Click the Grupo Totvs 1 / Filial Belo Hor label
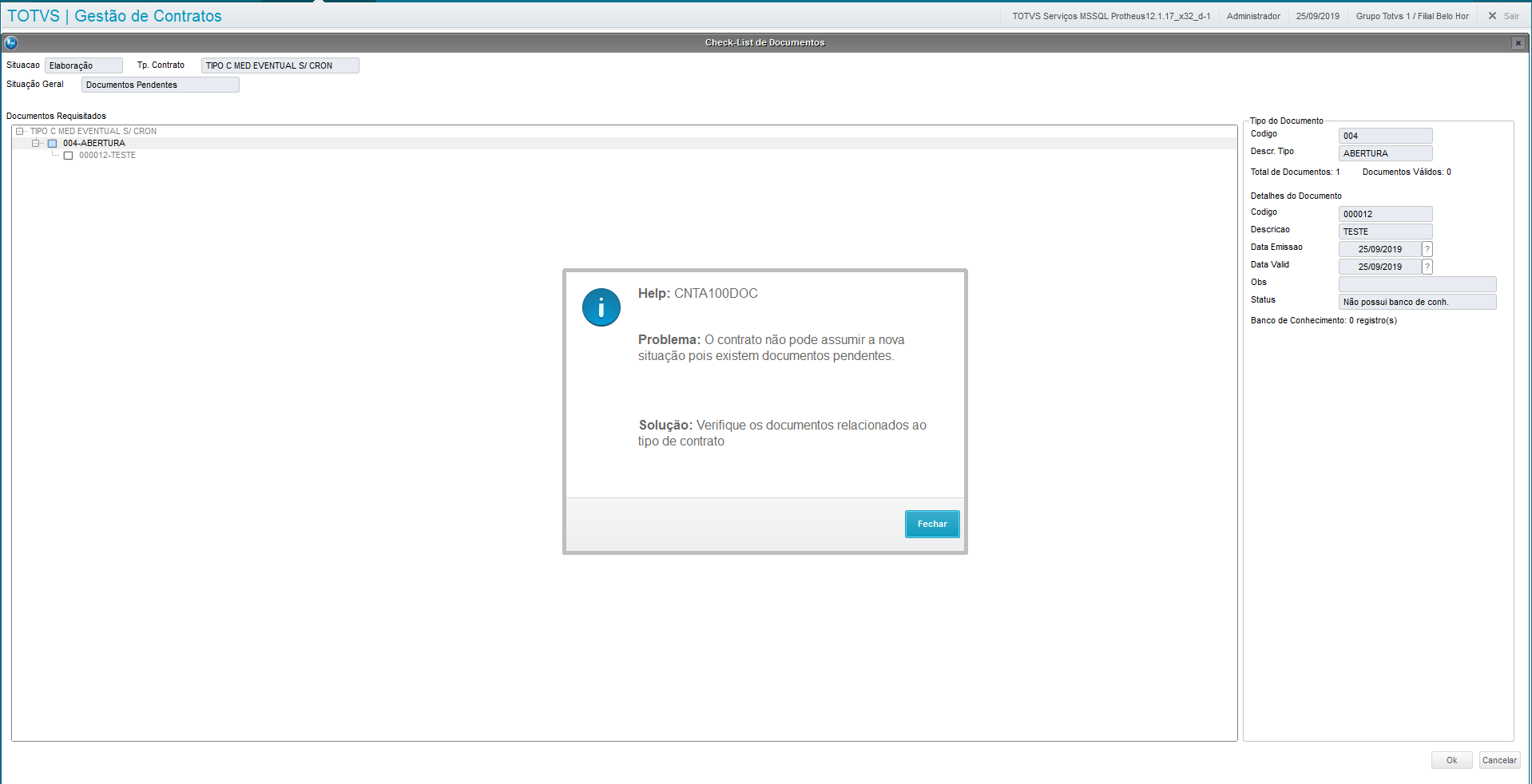The image size is (1532, 784). coord(1412,16)
